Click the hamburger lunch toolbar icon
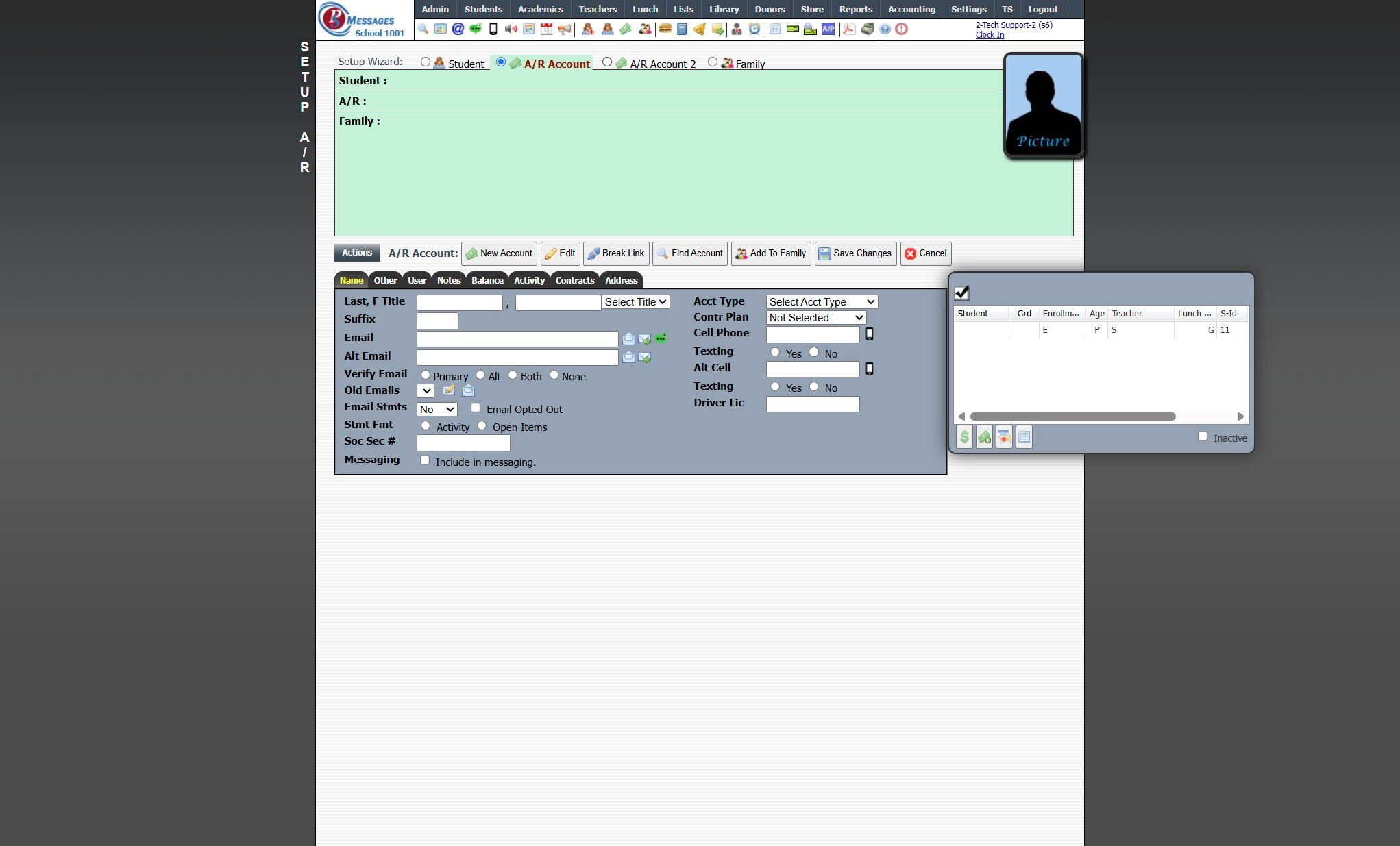 665,29
